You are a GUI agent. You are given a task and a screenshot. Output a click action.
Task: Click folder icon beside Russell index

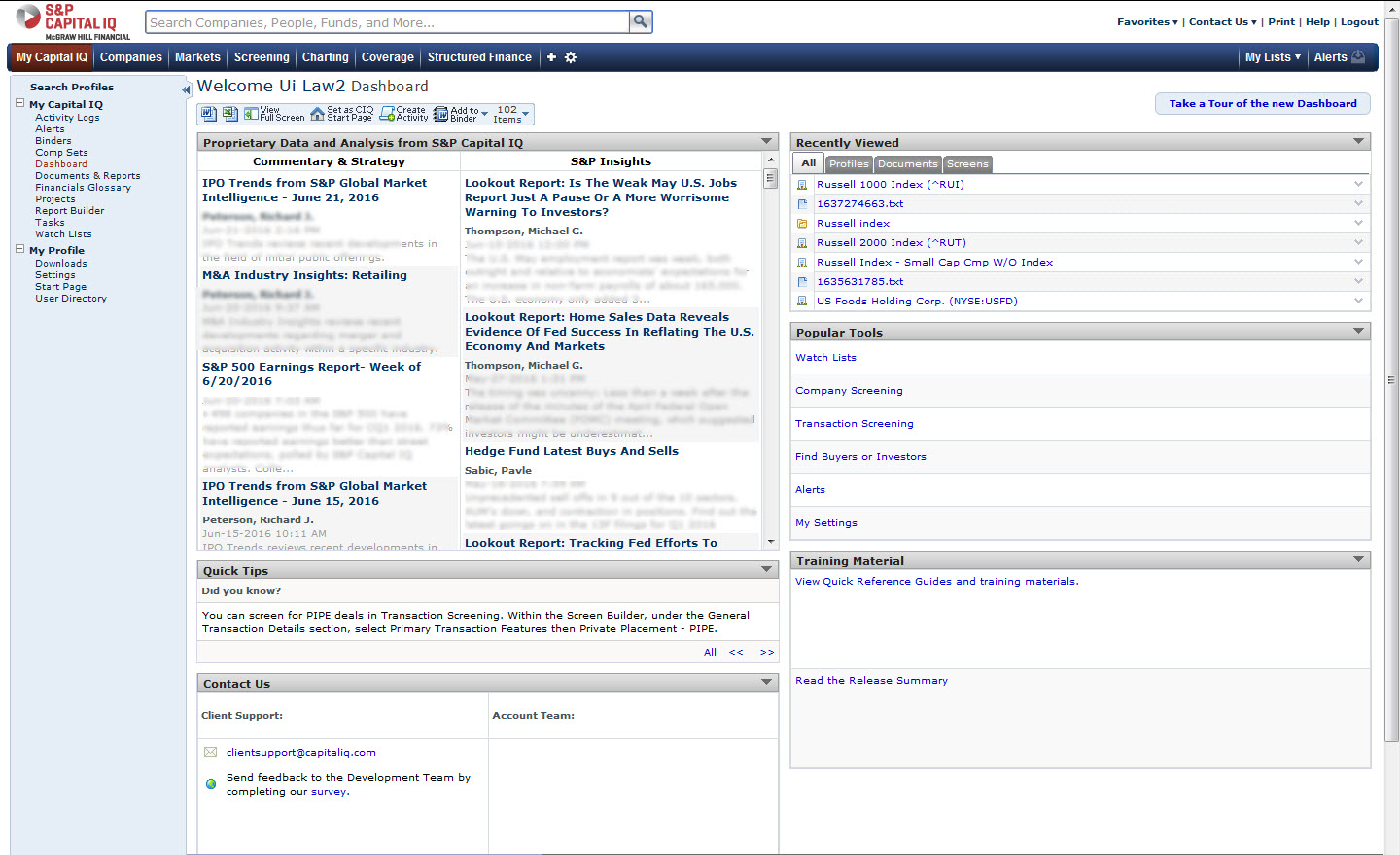coord(802,223)
